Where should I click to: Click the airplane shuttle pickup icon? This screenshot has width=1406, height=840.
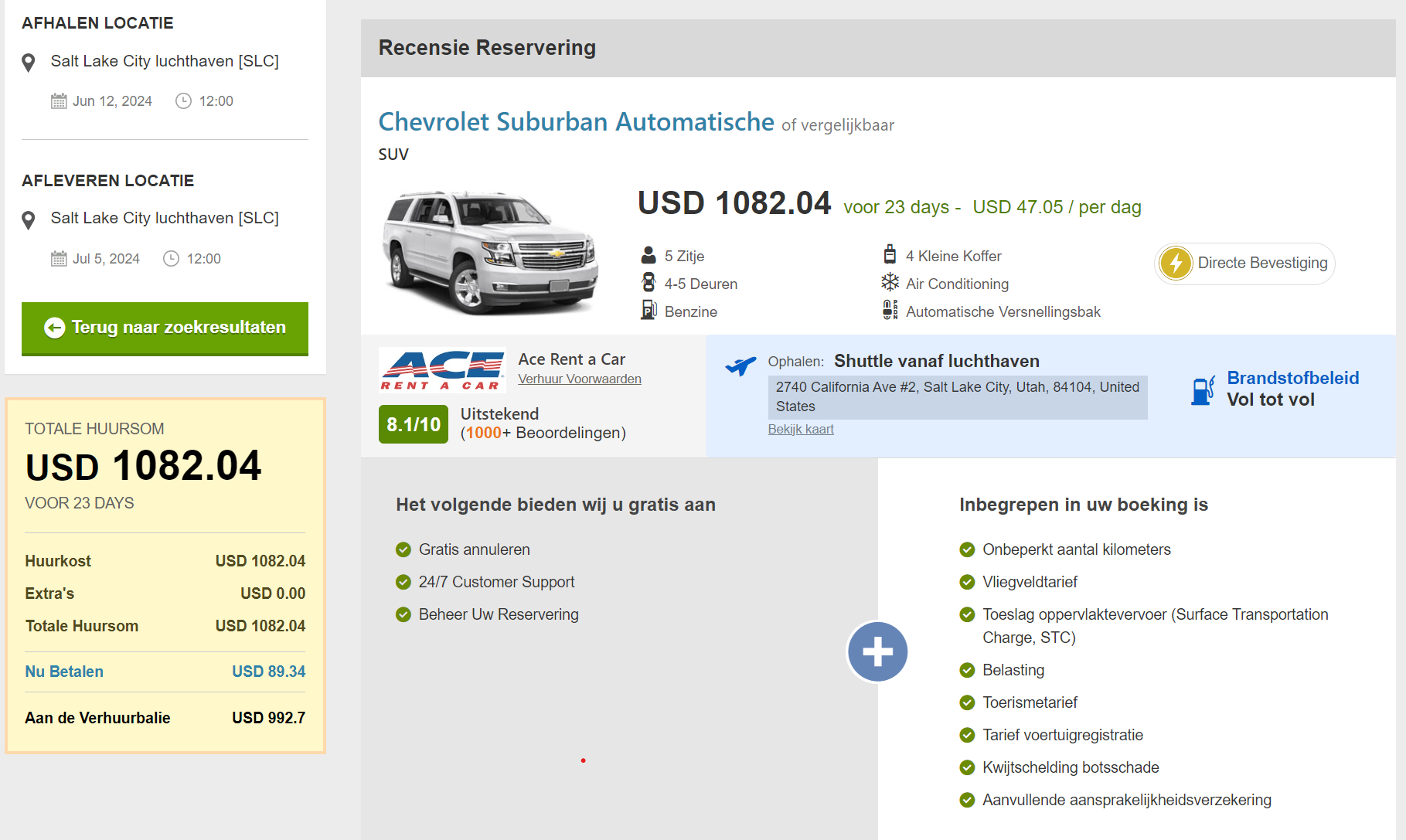tap(740, 366)
